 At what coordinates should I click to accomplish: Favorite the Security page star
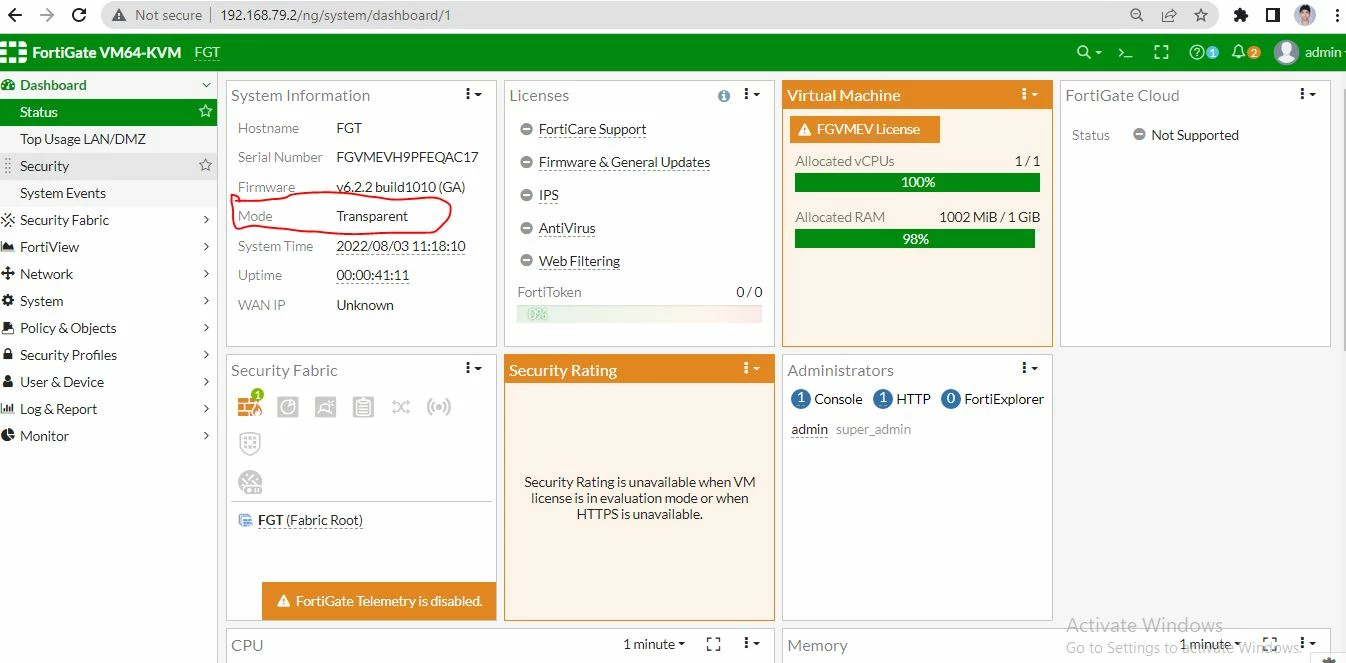click(205, 165)
